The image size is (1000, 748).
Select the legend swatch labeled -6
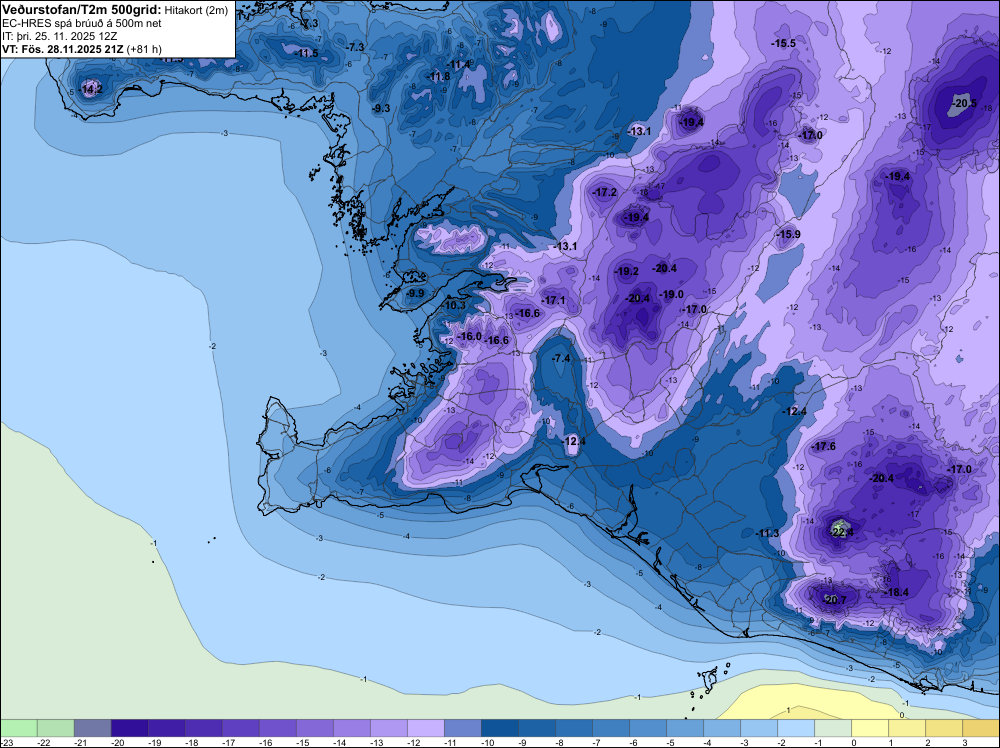(647, 728)
